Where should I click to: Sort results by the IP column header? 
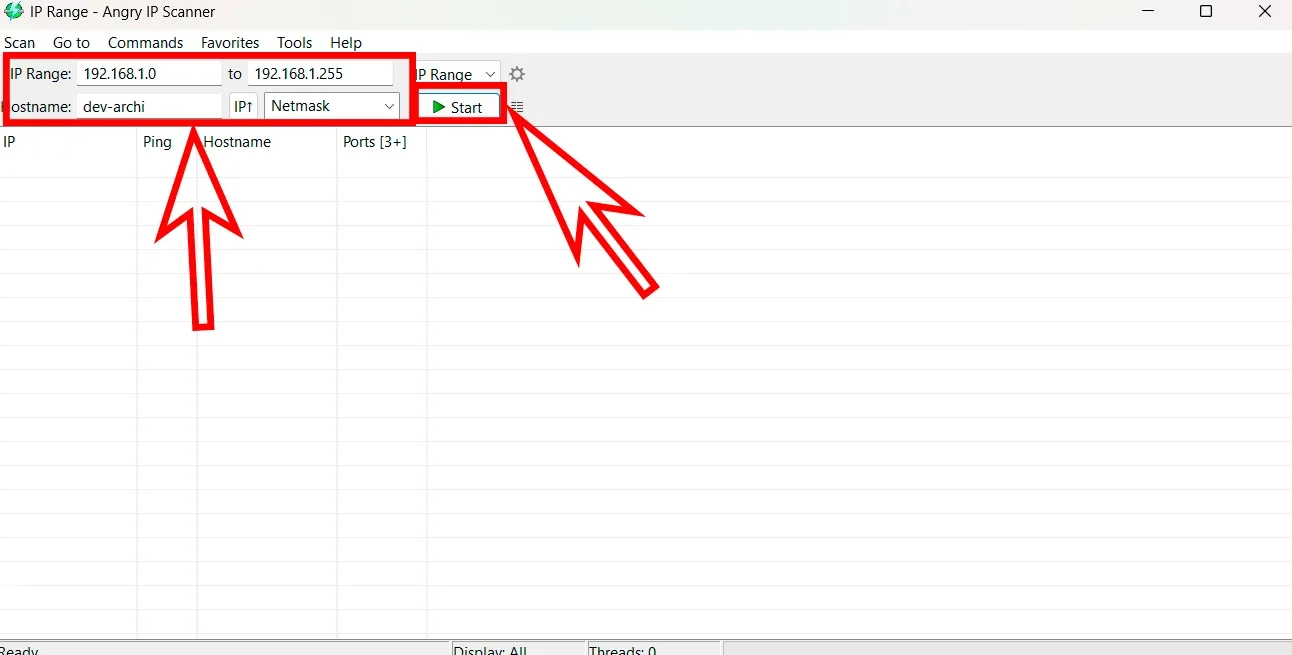[x=10, y=142]
